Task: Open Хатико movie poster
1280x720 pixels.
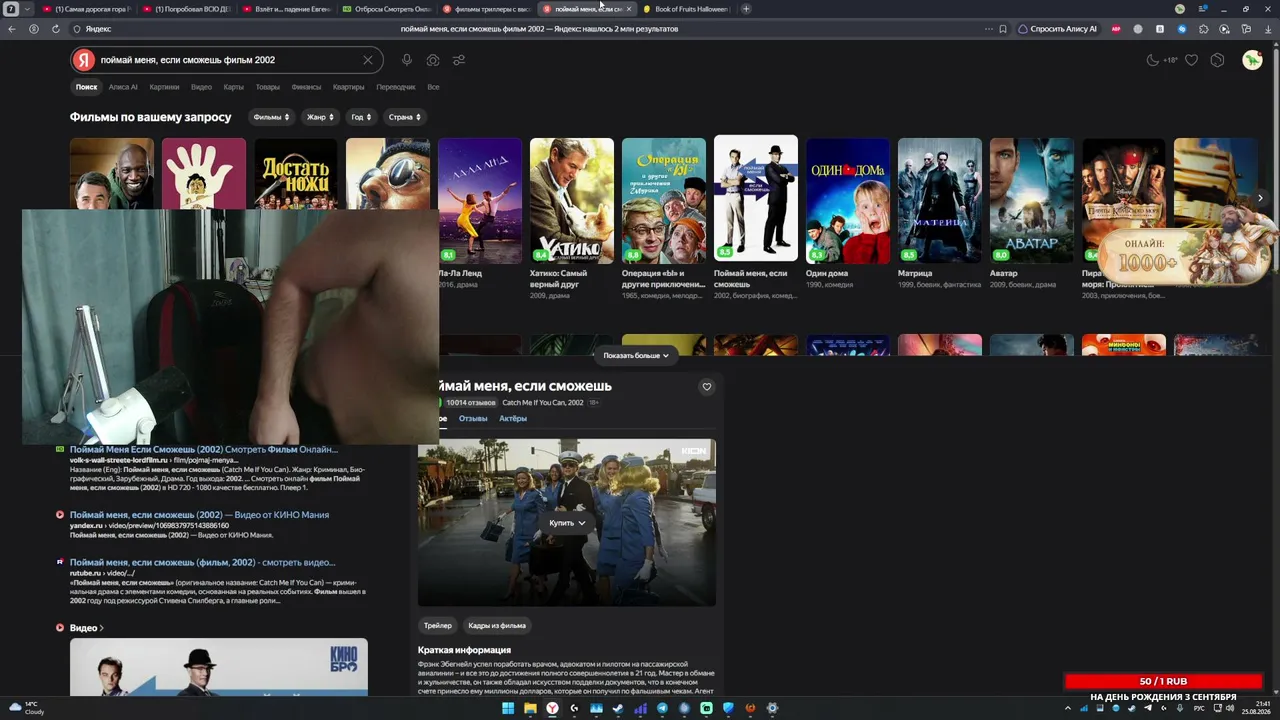Action: [x=572, y=200]
